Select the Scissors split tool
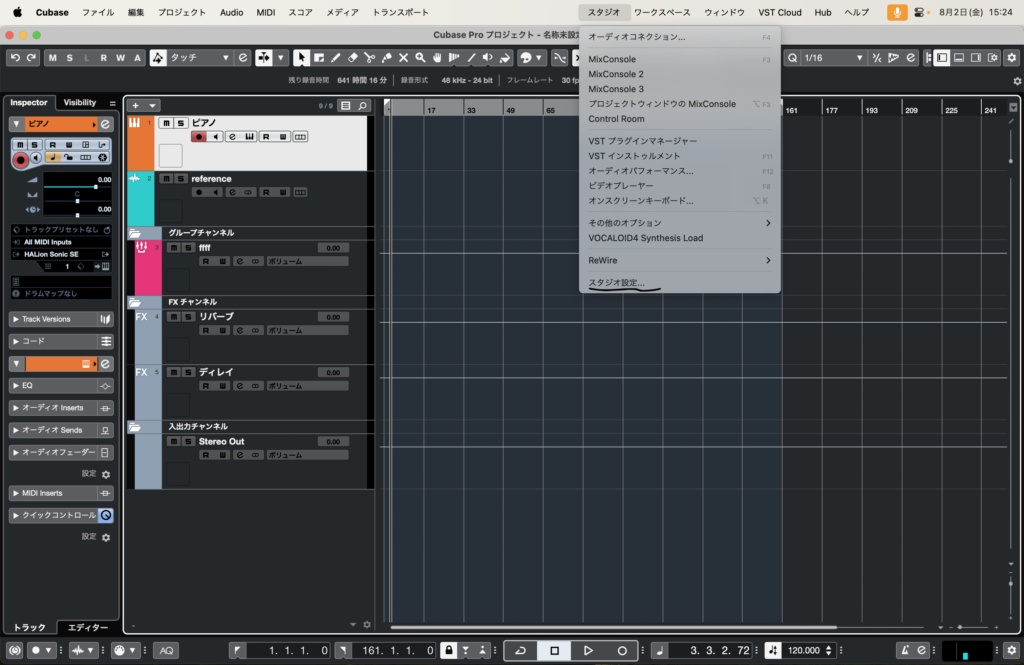The height and width of the screenshot is (665, 1024). tap(369, 58)
